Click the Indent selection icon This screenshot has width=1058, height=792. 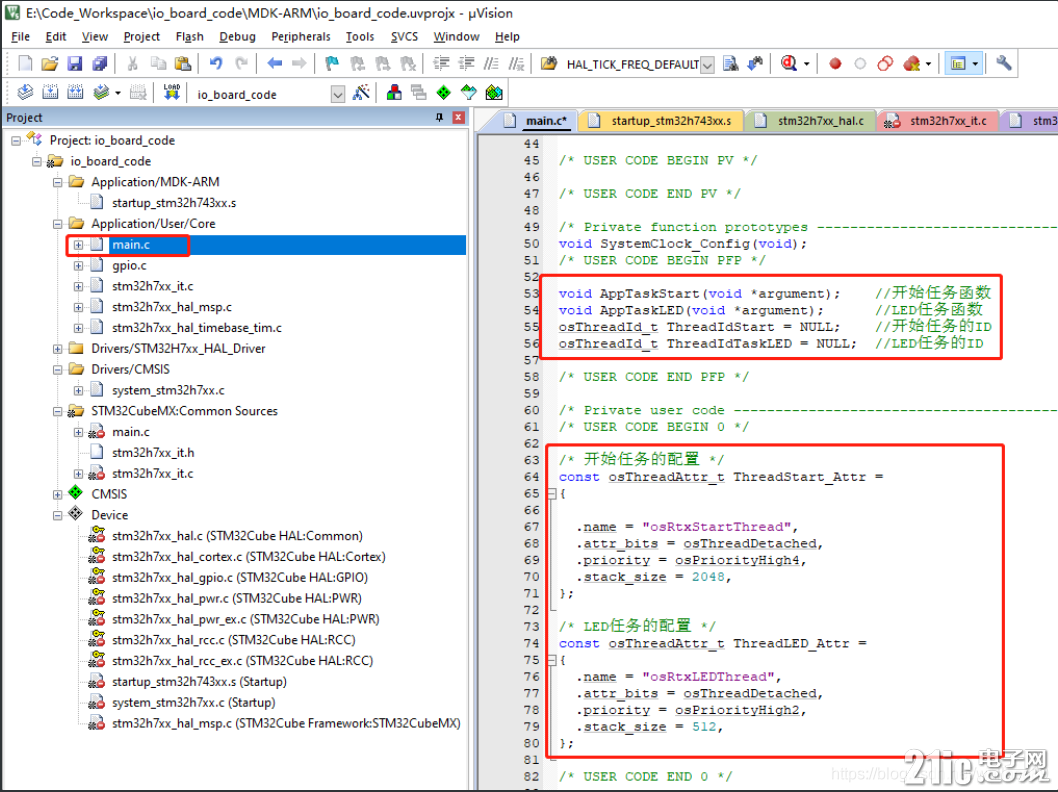441,63
